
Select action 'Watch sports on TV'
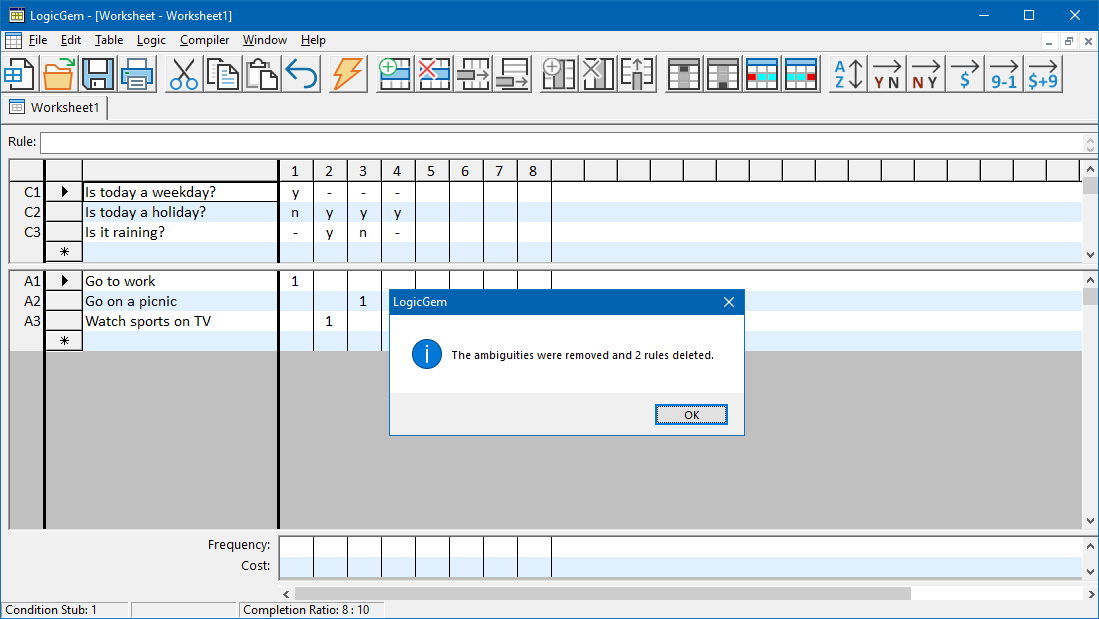point(180,321)
